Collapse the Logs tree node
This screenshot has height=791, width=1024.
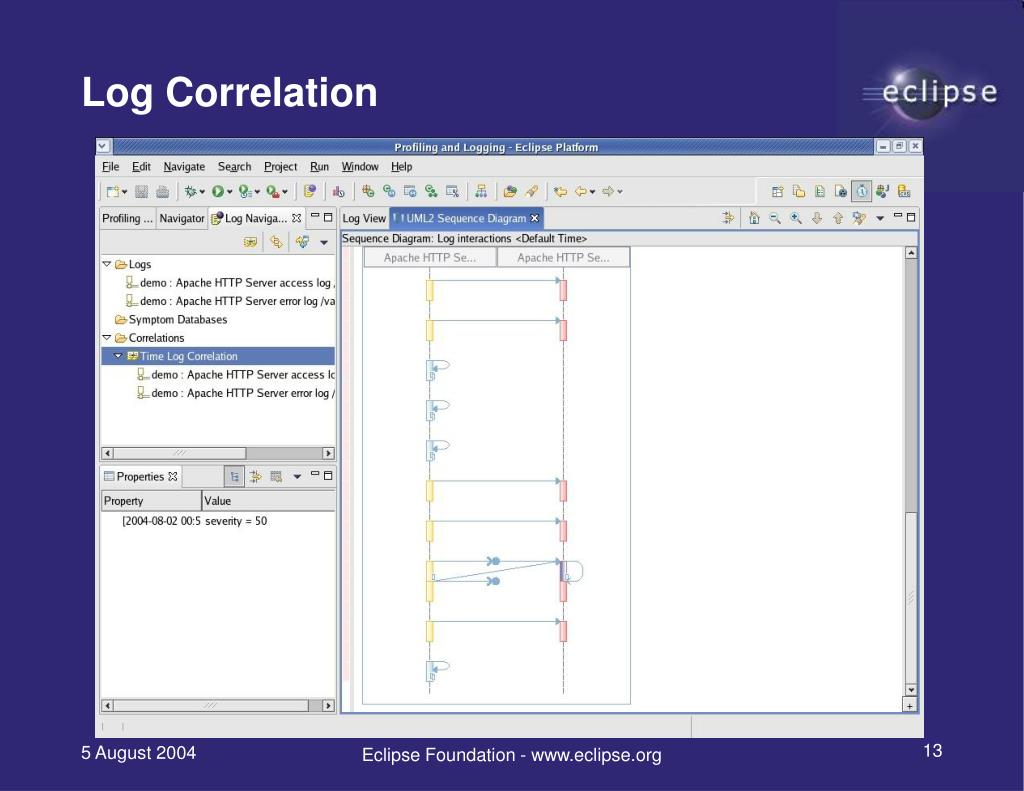[106, 264]
